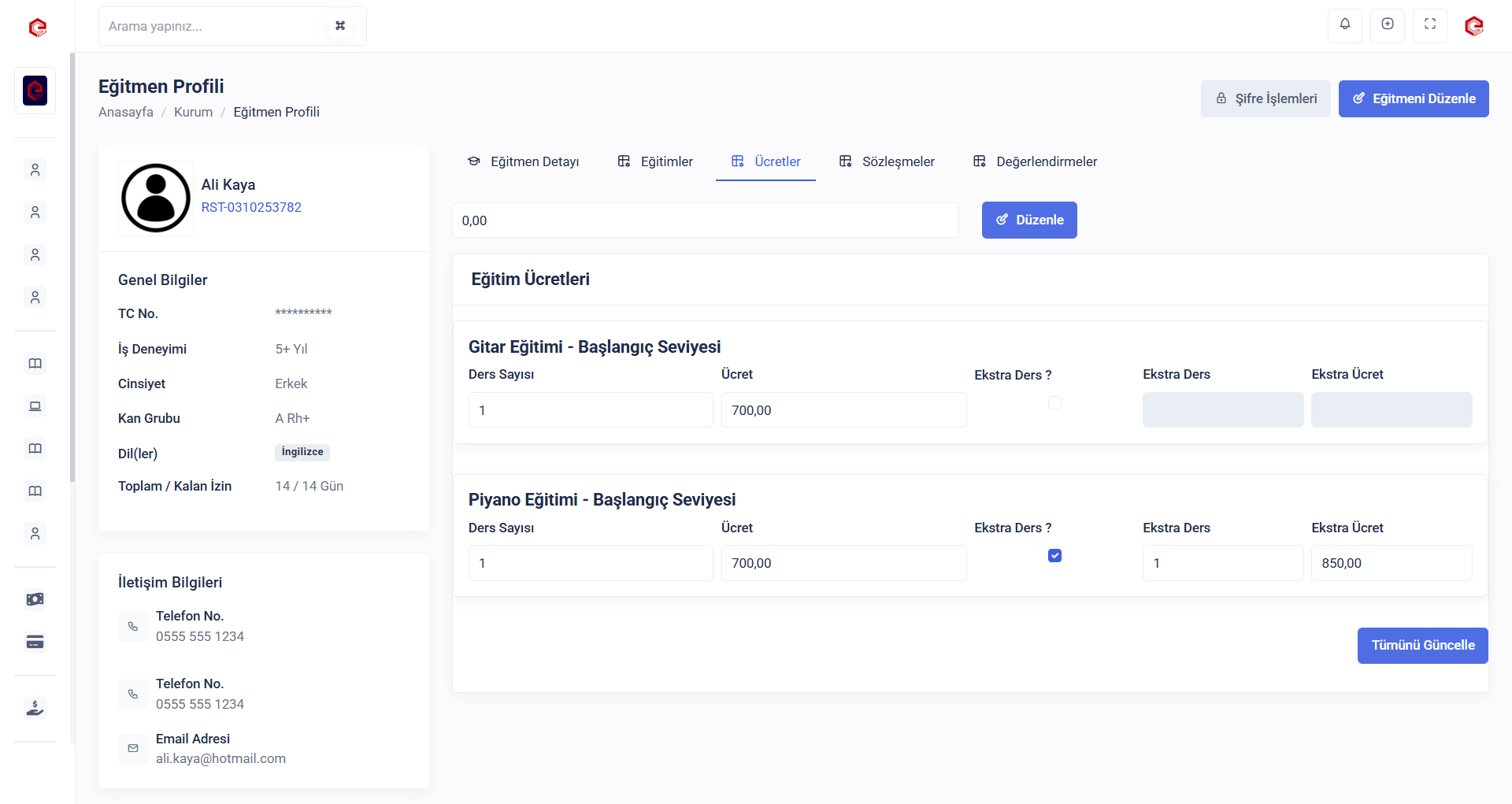Open Şifre İşlemleri

(x=1266, y=98)
